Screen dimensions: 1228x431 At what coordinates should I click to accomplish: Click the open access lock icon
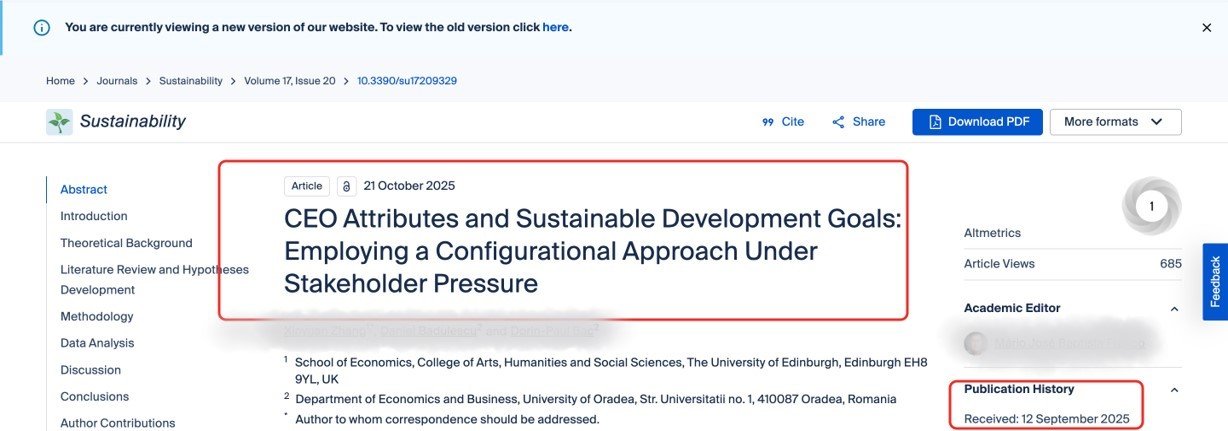pyautogui.click(x=346, y=186)
